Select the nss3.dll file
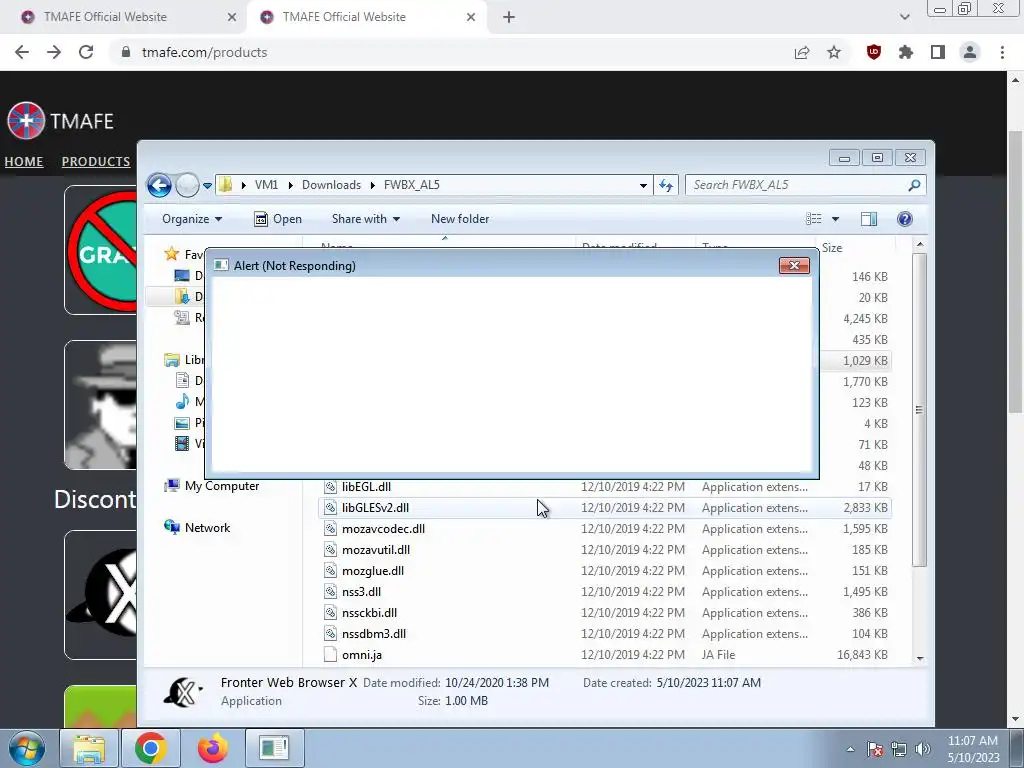 pos(605,591)
